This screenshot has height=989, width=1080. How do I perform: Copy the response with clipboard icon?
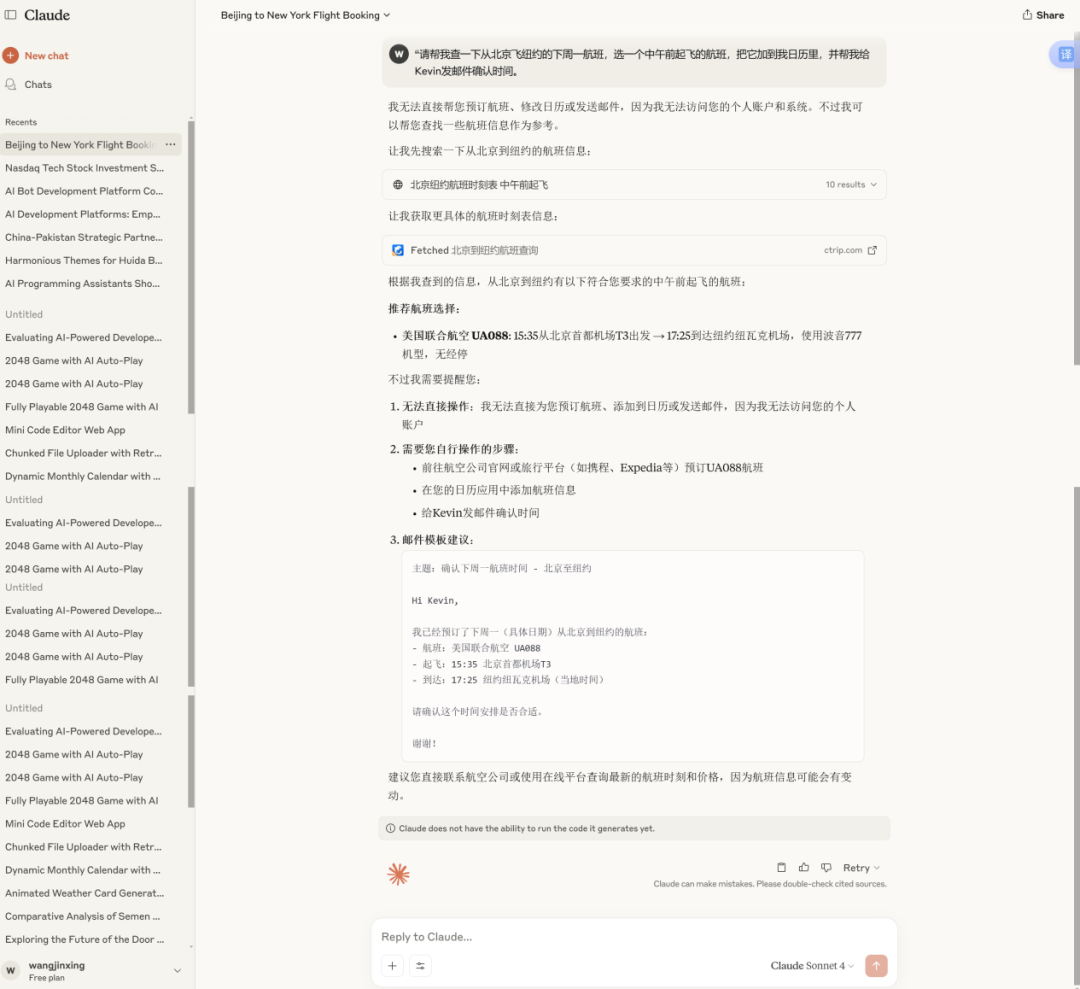[781, 868]
